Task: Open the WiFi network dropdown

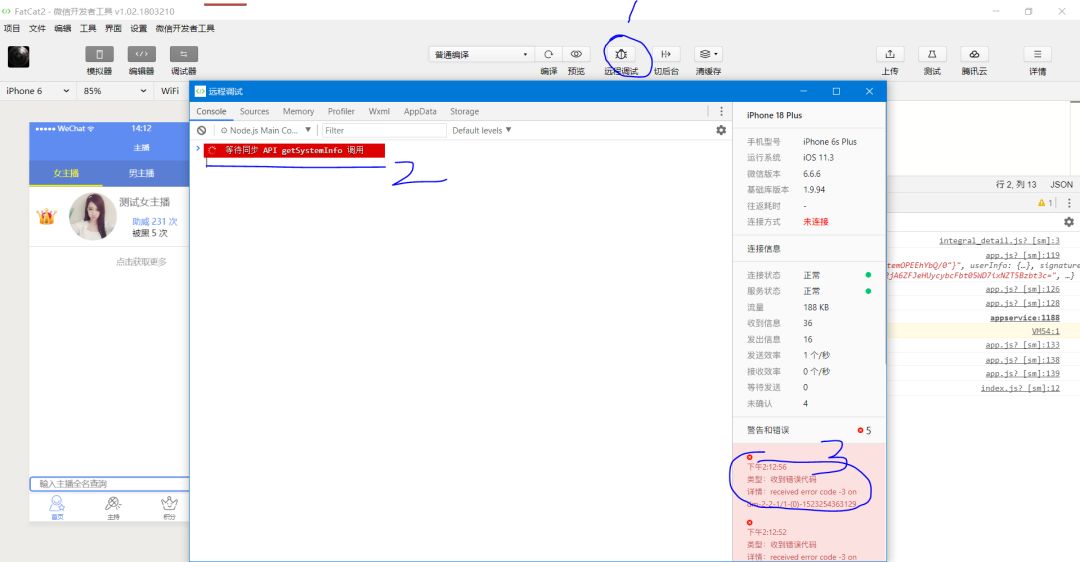Action: point(172,91)
